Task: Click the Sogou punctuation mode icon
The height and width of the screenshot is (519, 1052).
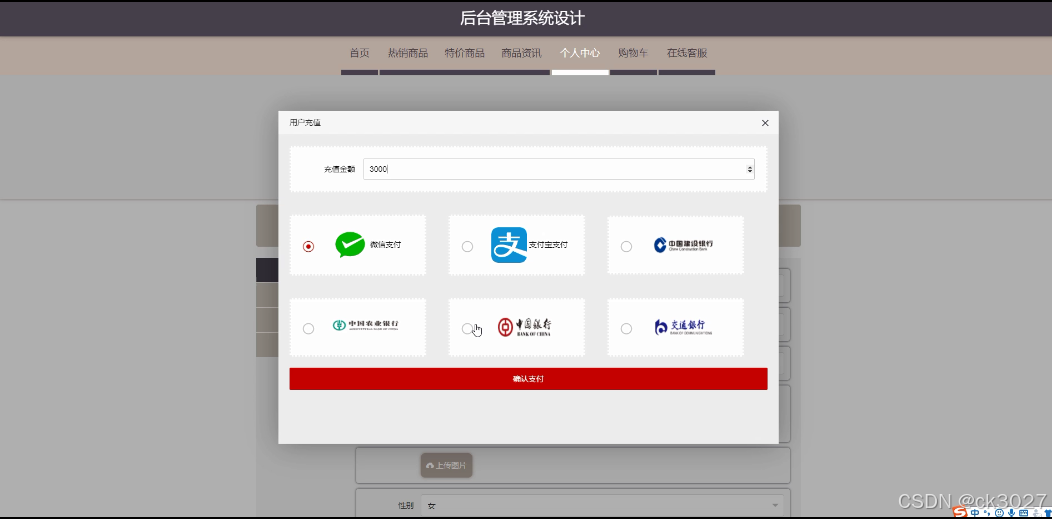Action: click(987, 512)
